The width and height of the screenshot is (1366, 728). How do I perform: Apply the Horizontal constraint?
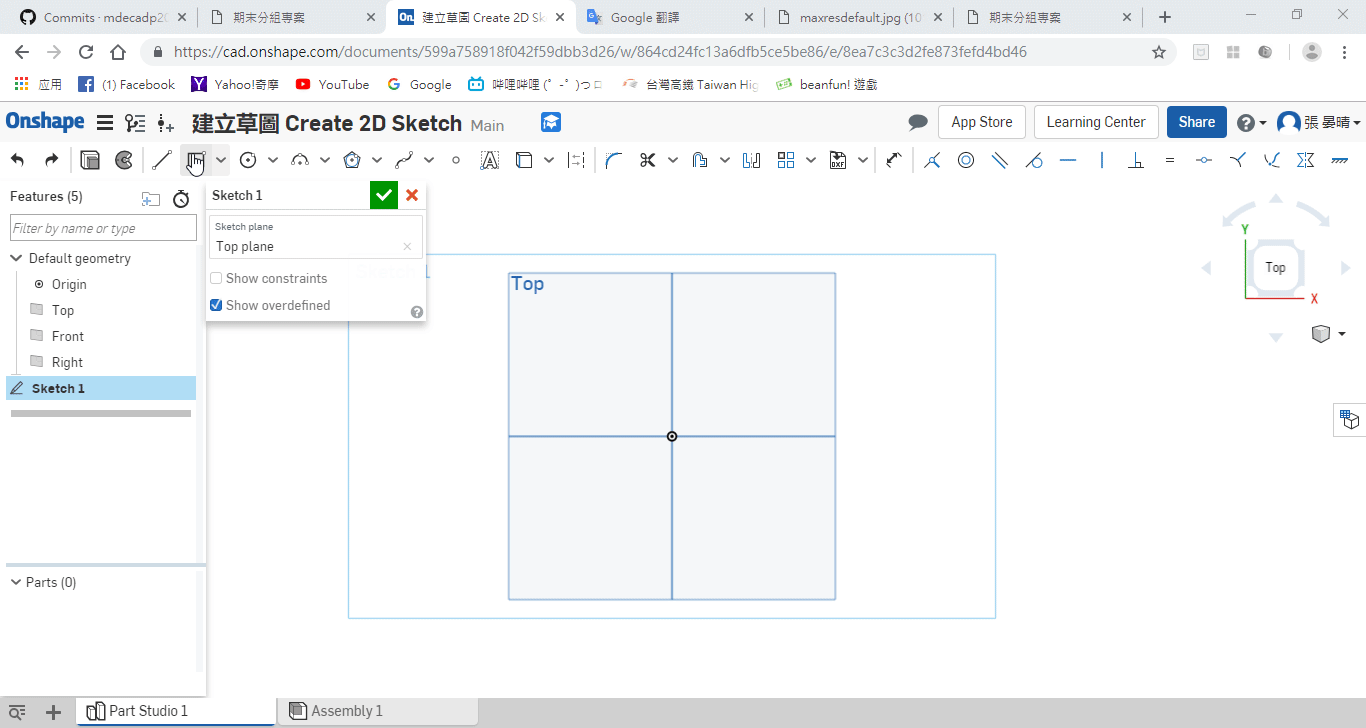(1068, 160)
